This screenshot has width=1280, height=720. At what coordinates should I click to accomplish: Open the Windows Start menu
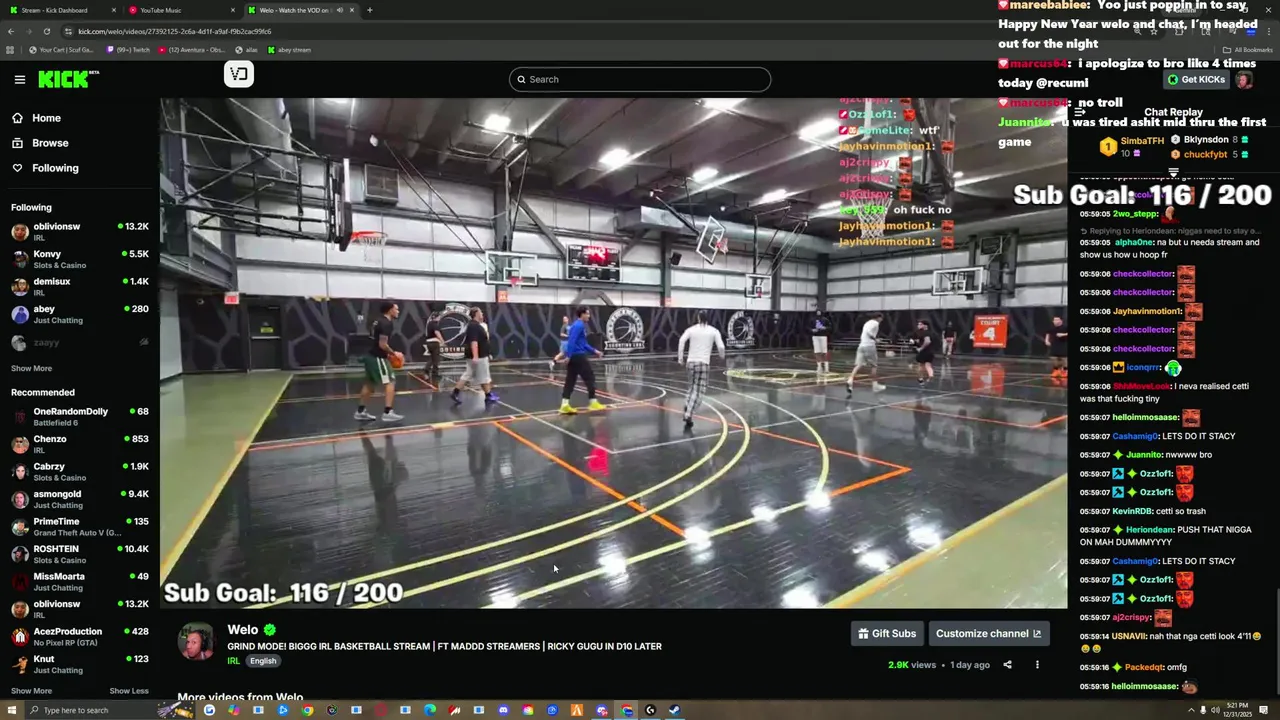point(11,710)
